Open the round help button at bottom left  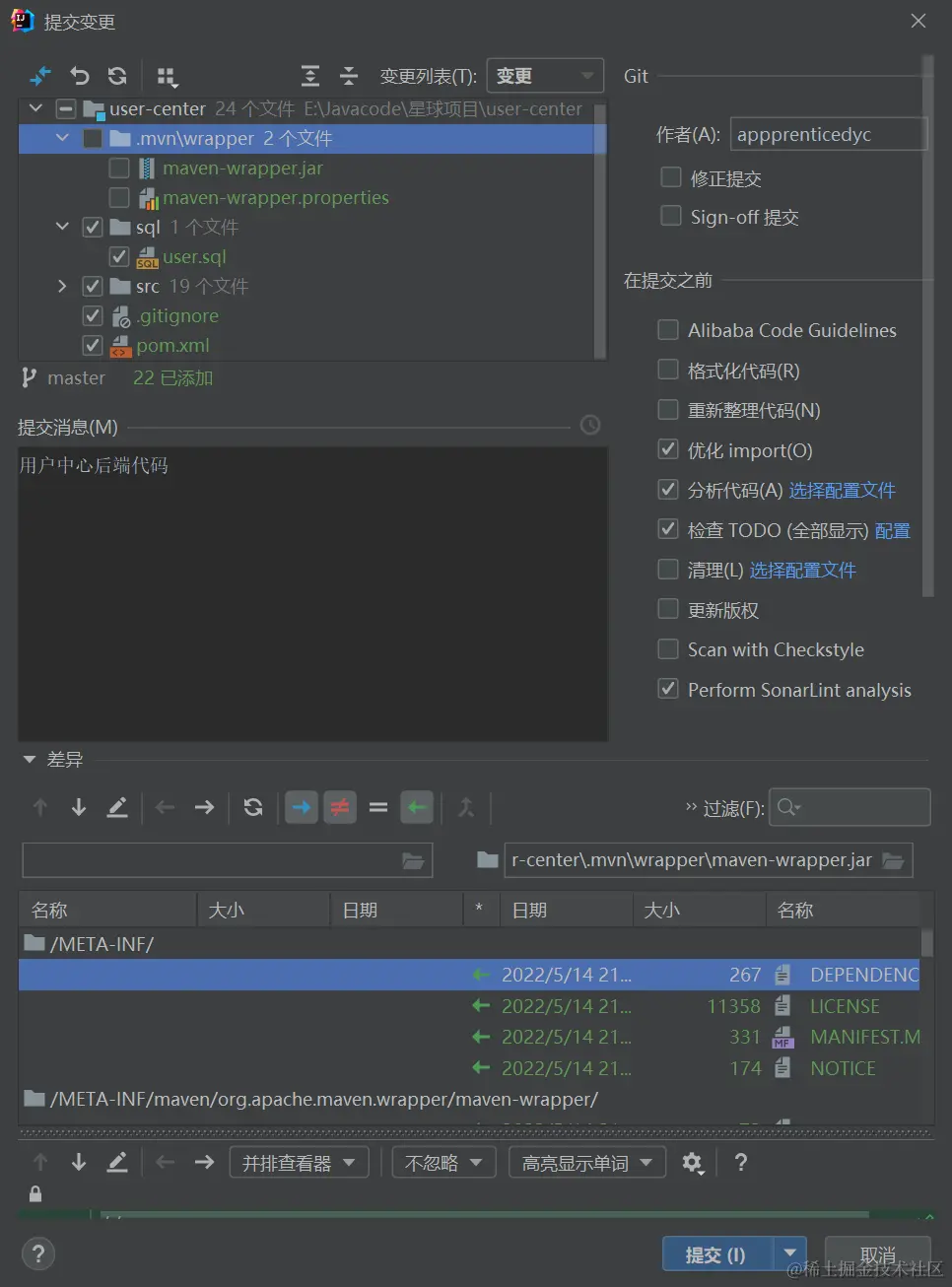(x=38, y=1253)
